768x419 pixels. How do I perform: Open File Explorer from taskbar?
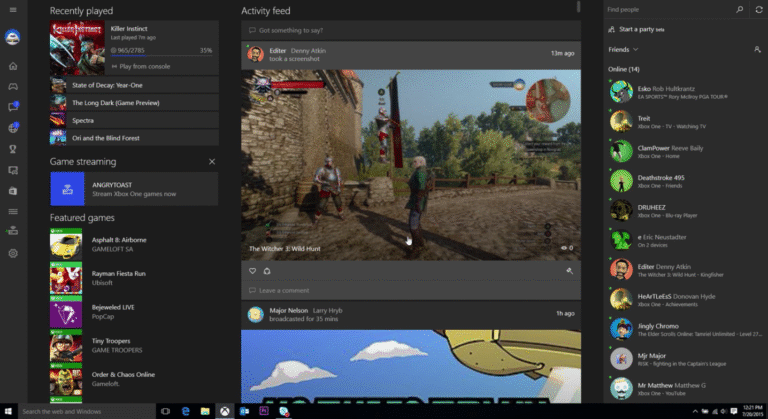coord(205,411)
